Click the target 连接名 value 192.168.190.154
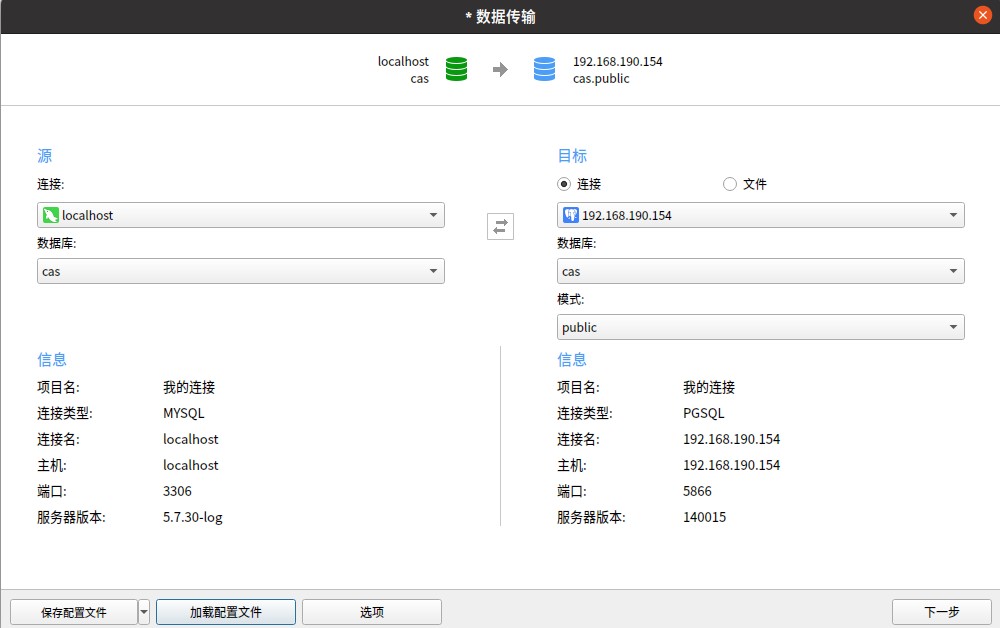This screenshot has width=1000, height=628. click(x=732, y=439)
